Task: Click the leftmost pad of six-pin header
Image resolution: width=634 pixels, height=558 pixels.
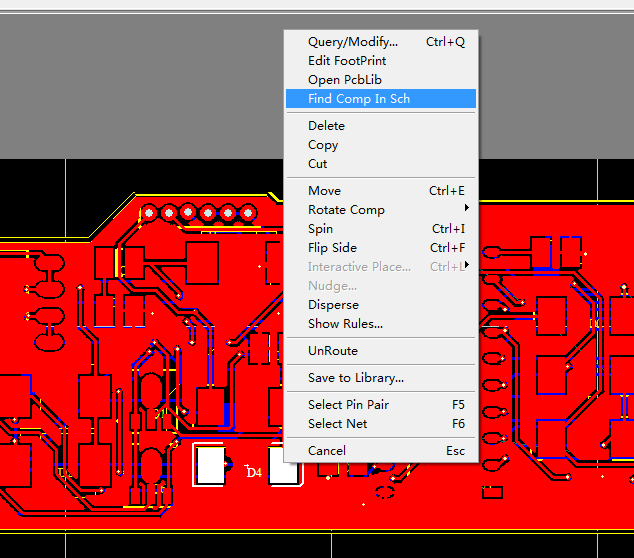Action: pyautogui.click(x=150, y=213)
